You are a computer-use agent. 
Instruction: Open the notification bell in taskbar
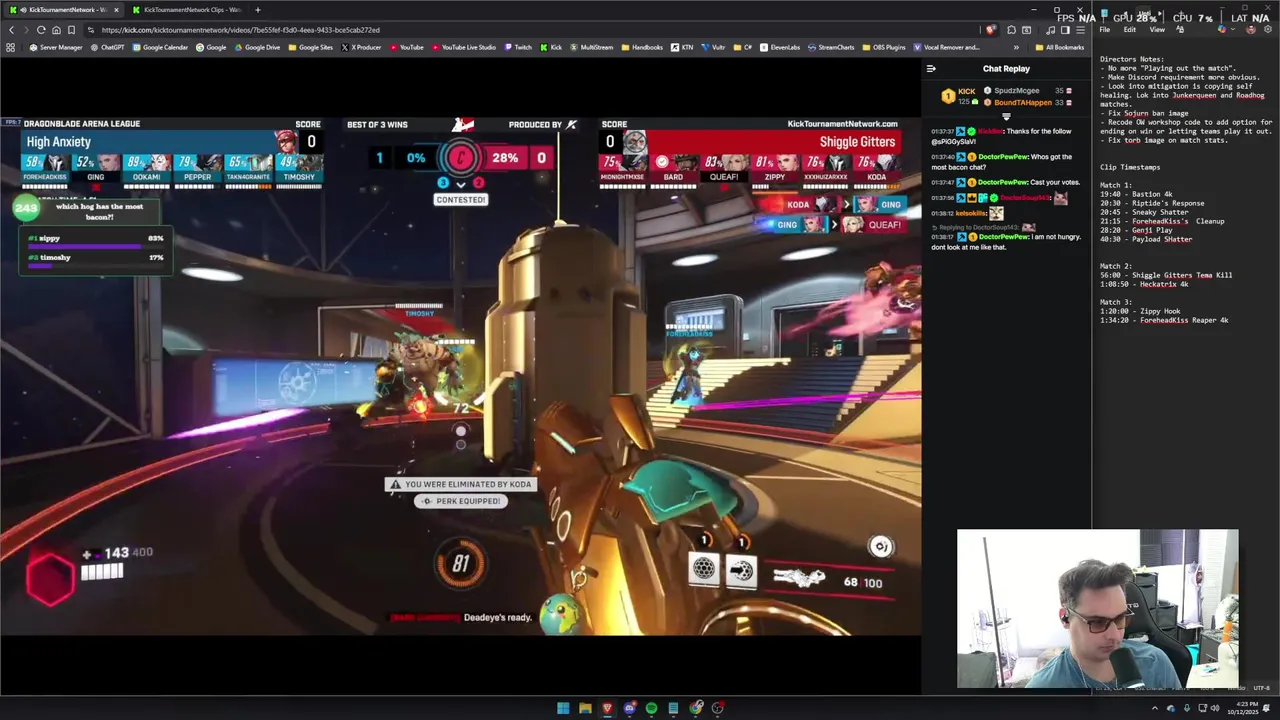tap(1266, 708)
